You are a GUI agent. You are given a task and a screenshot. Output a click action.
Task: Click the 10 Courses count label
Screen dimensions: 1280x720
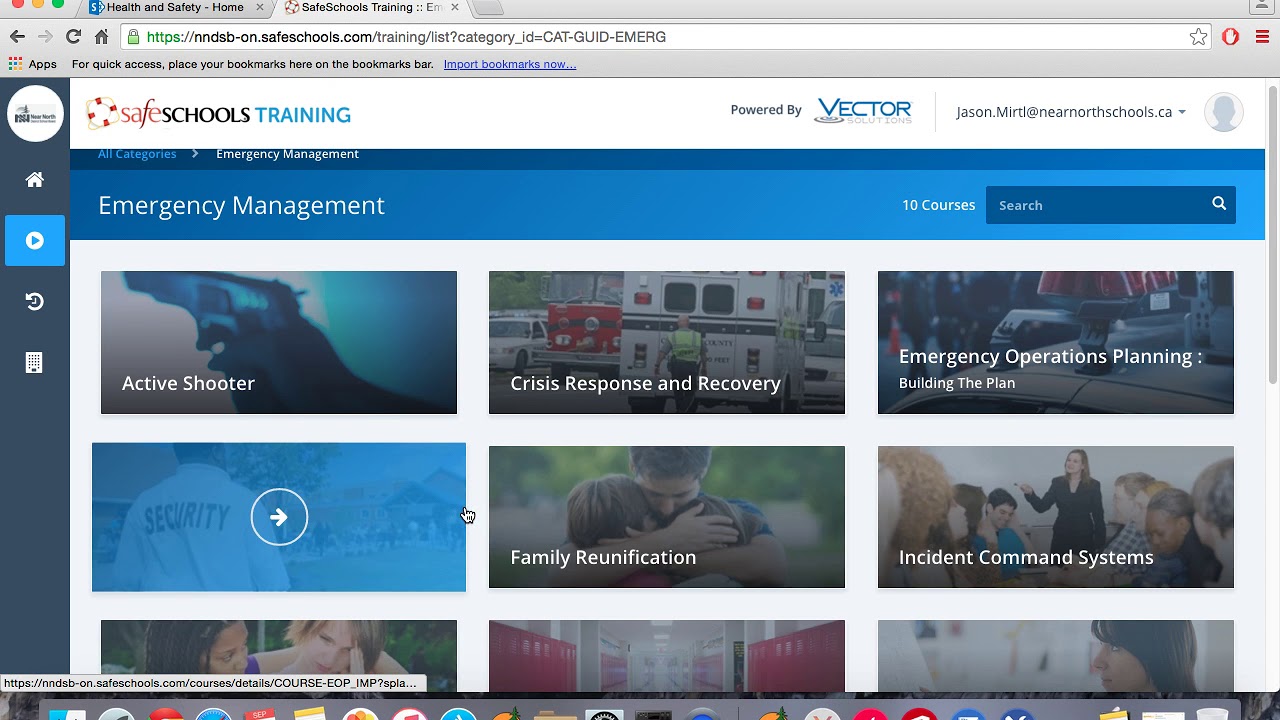[x=938, y=205]
